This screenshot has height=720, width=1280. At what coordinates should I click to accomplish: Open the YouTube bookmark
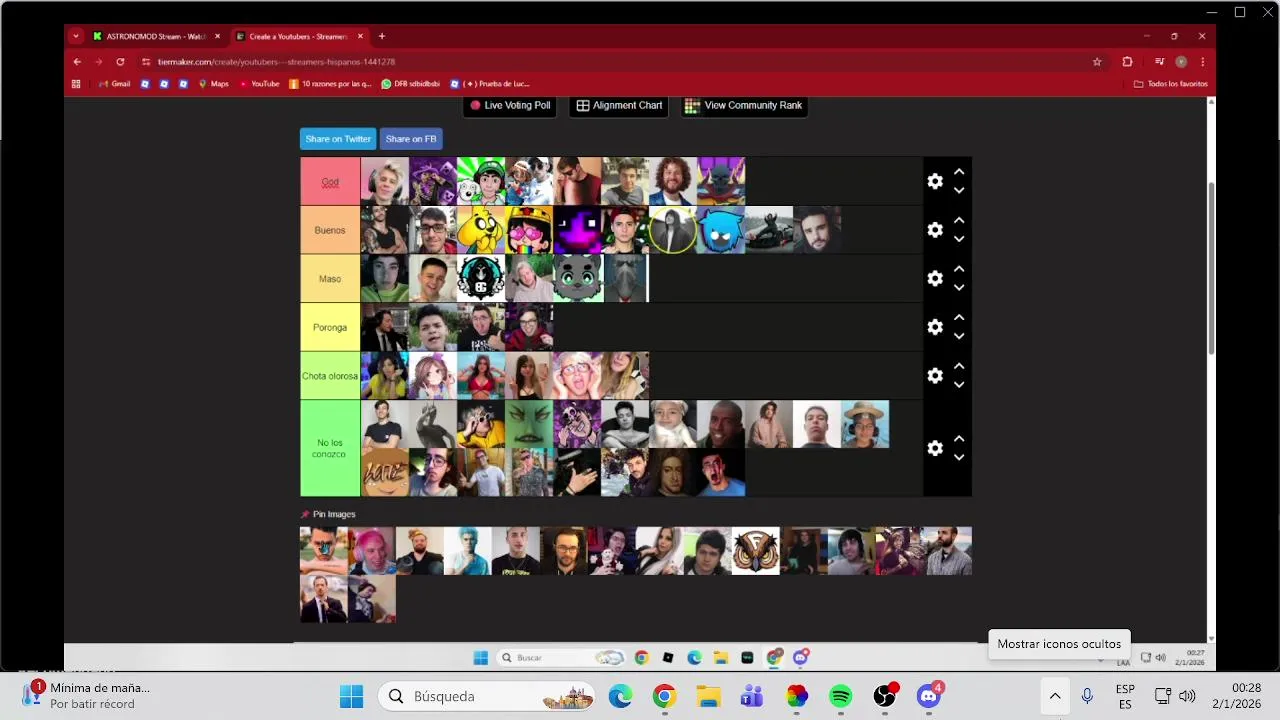(x=260, y=84)
